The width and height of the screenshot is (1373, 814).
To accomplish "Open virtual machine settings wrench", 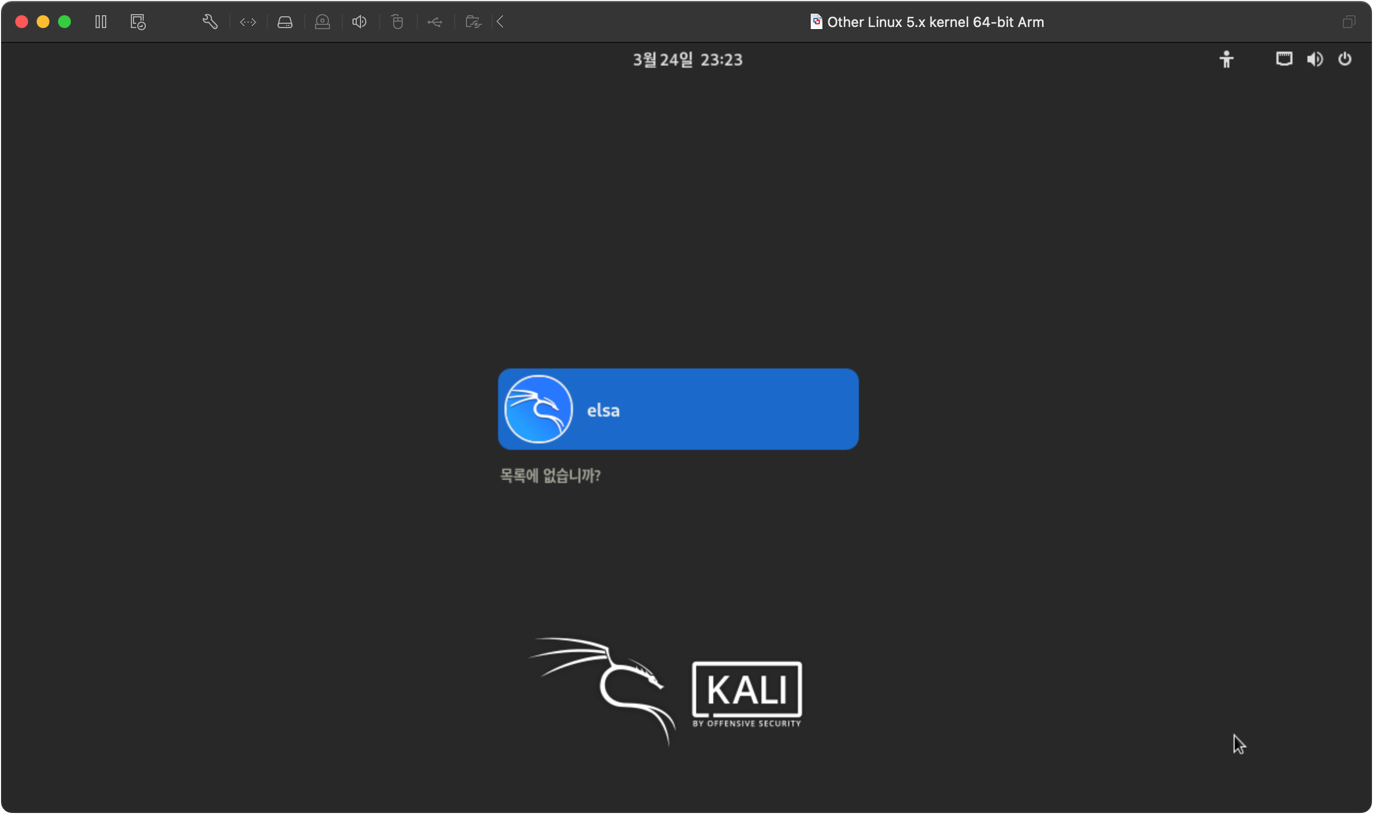I will pos(210,22).
